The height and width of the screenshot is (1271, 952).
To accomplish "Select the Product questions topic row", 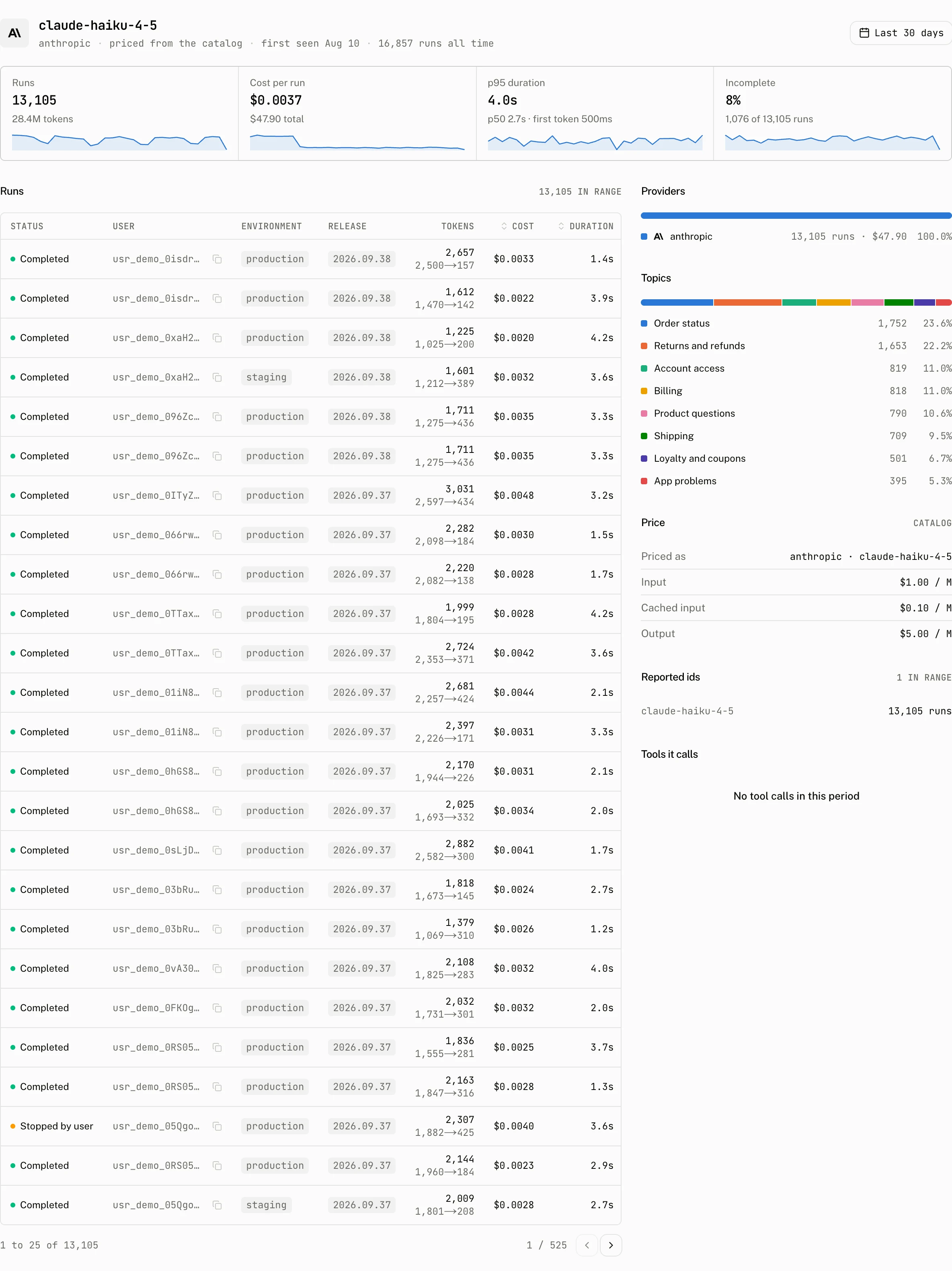I will pyautogui.click(x=796, y=414).
